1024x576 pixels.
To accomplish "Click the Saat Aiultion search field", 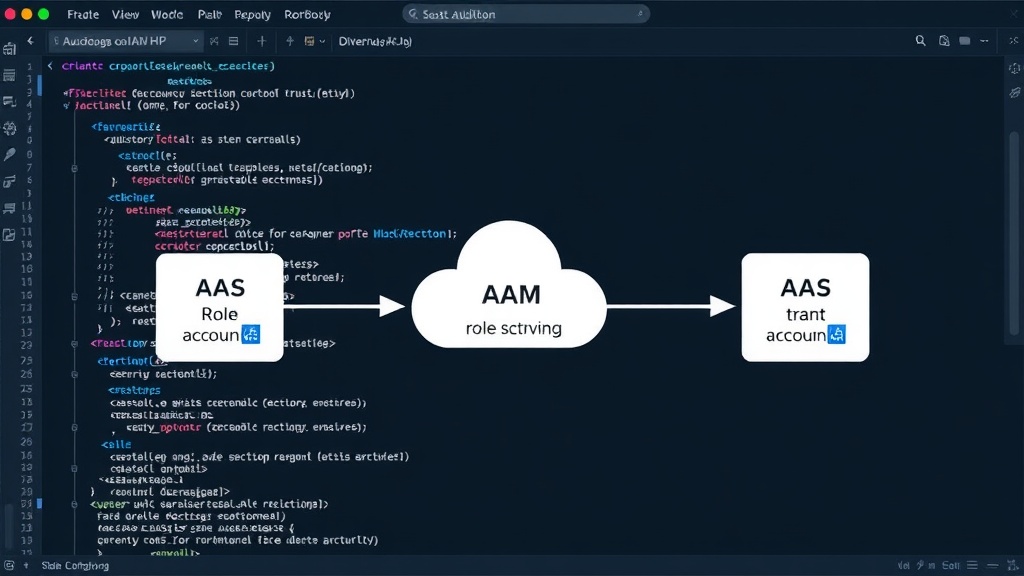I will (x=526, y=14).
